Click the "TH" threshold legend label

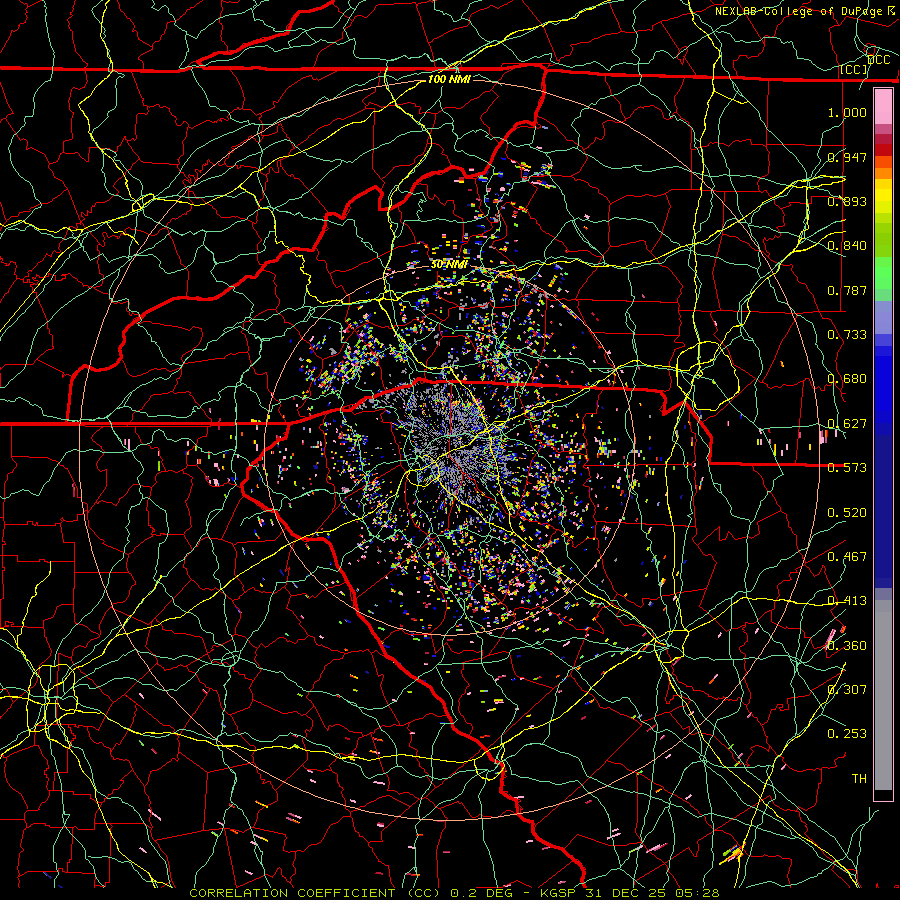click(x=859, y=779)
